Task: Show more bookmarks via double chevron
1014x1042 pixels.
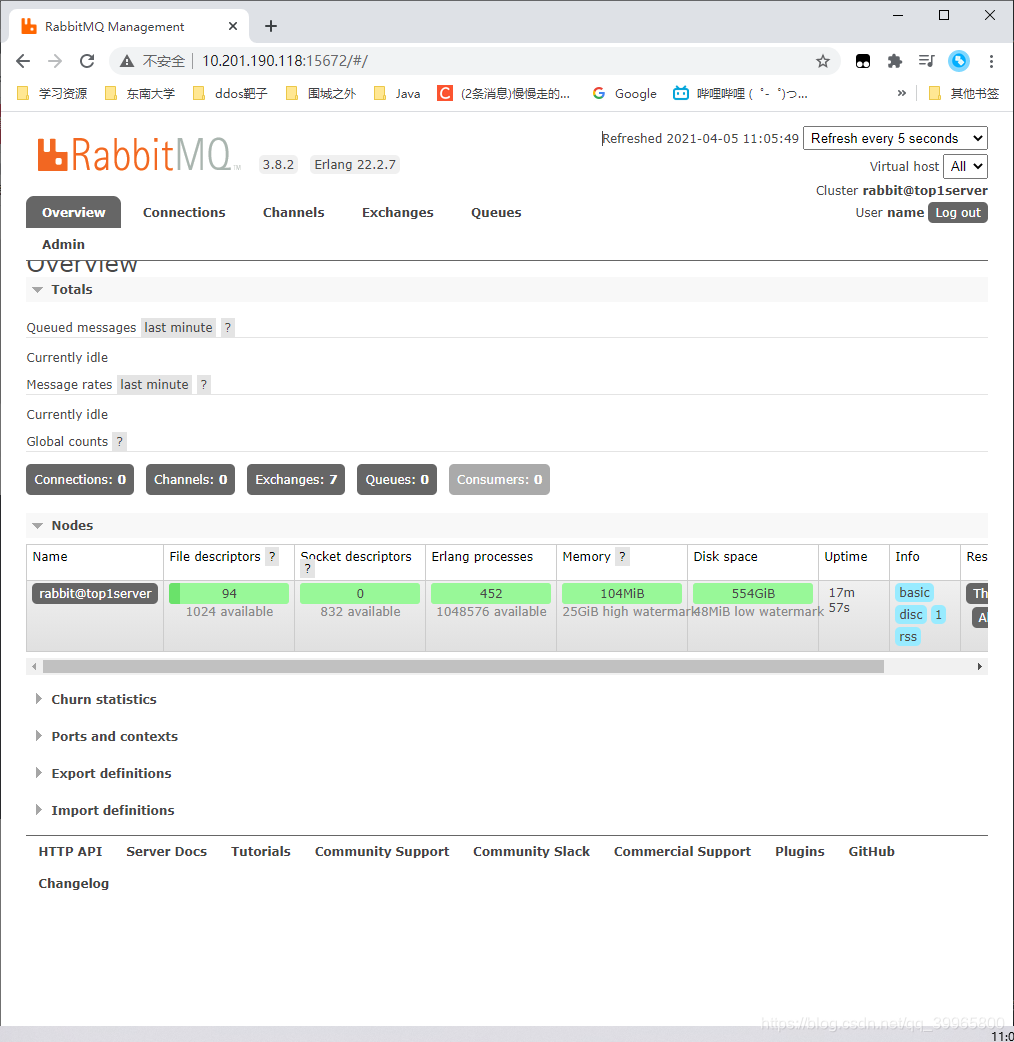Action: (902, 93)
